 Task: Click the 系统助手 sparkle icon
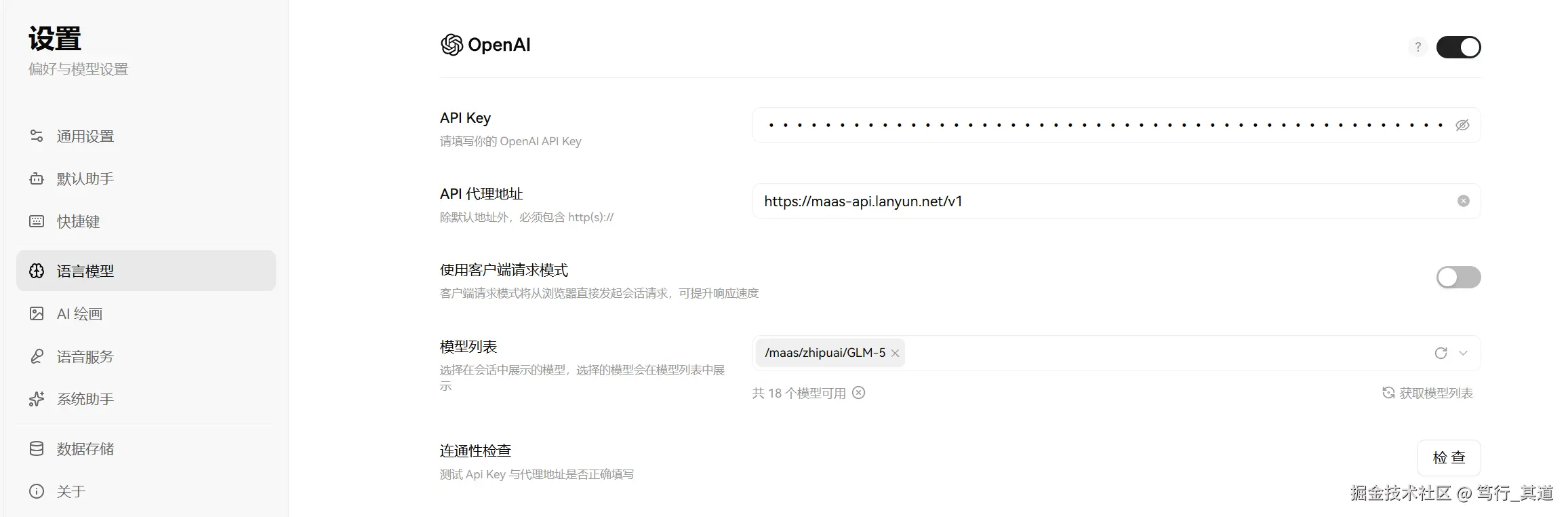pyautogui.click(x=37, y=399)
